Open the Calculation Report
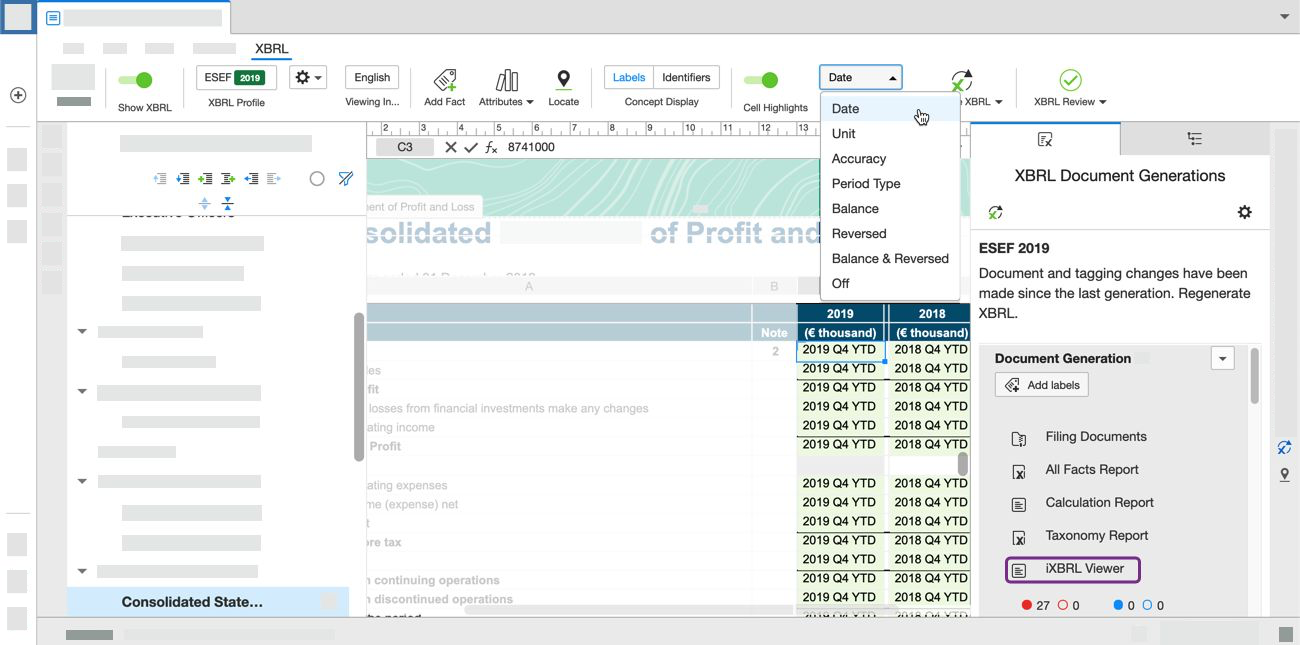This screenshot has width=1300, height=645. (1098, 502)
